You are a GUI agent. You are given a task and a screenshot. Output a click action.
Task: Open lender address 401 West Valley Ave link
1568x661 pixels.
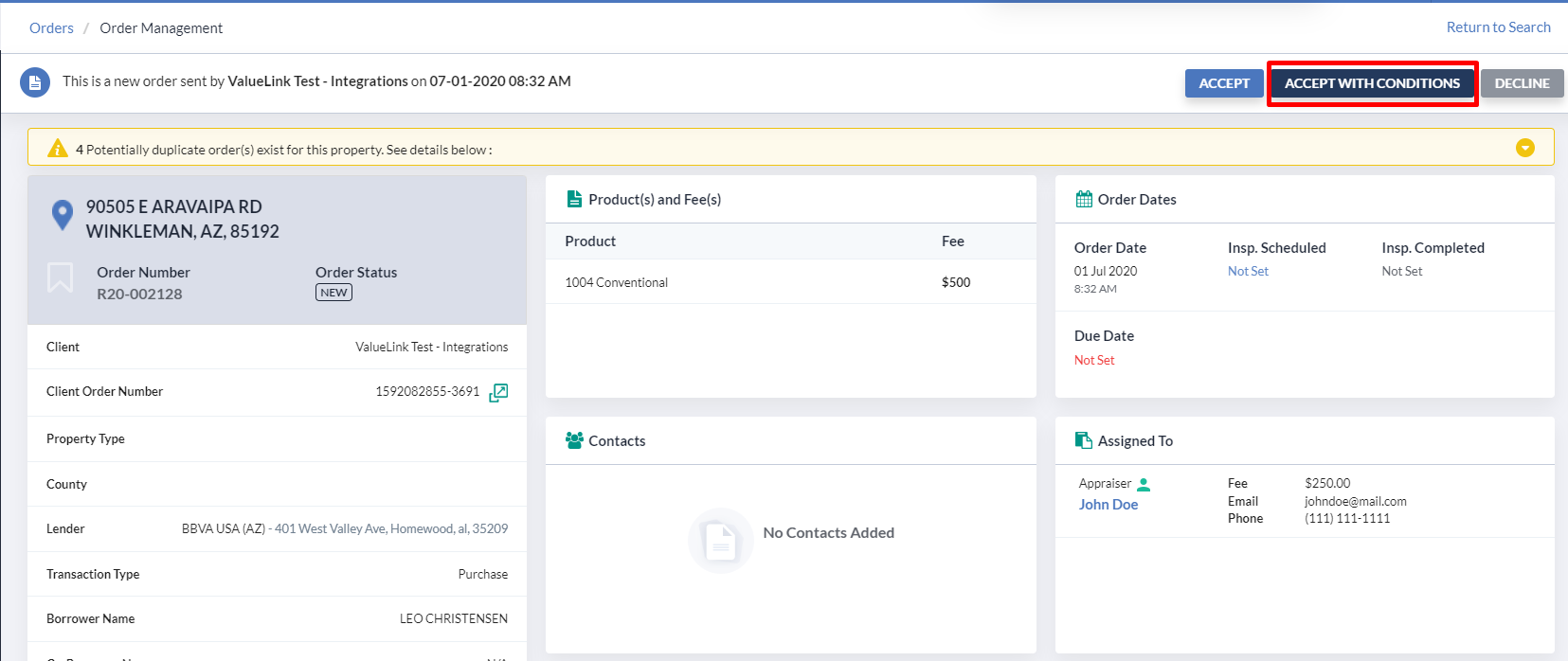(x=391, y=528)
